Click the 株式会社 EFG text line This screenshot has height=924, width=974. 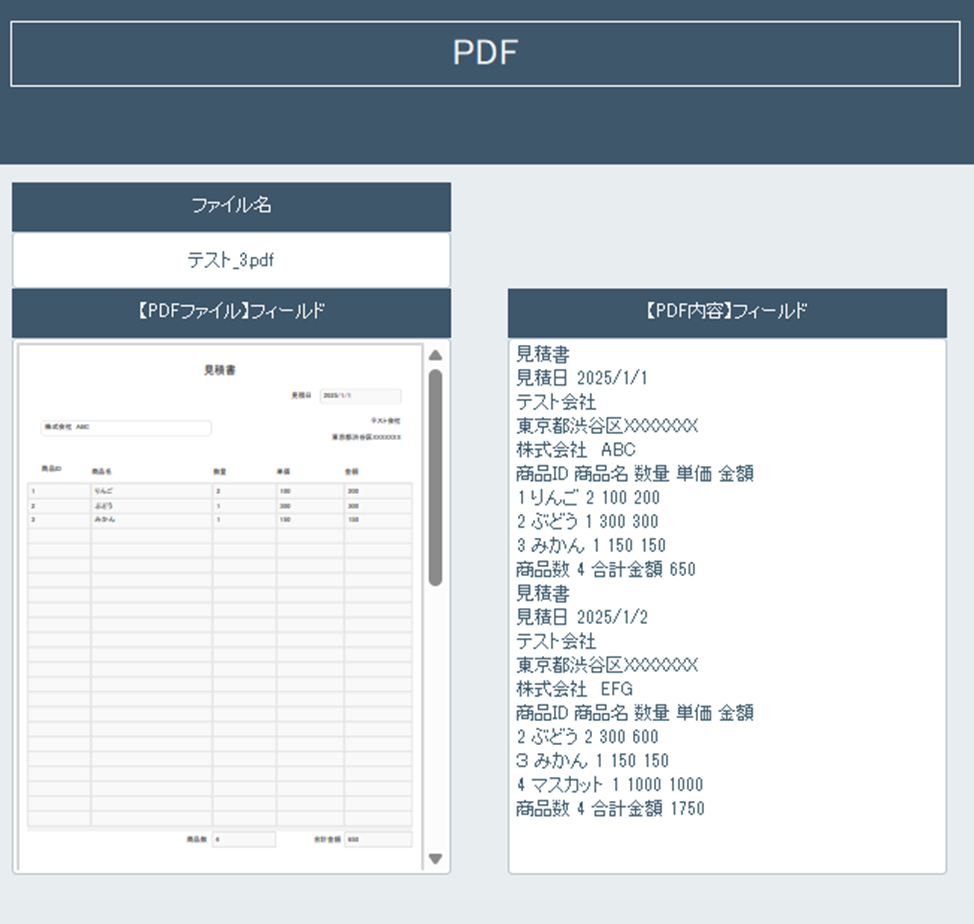[x=575, y=689]
